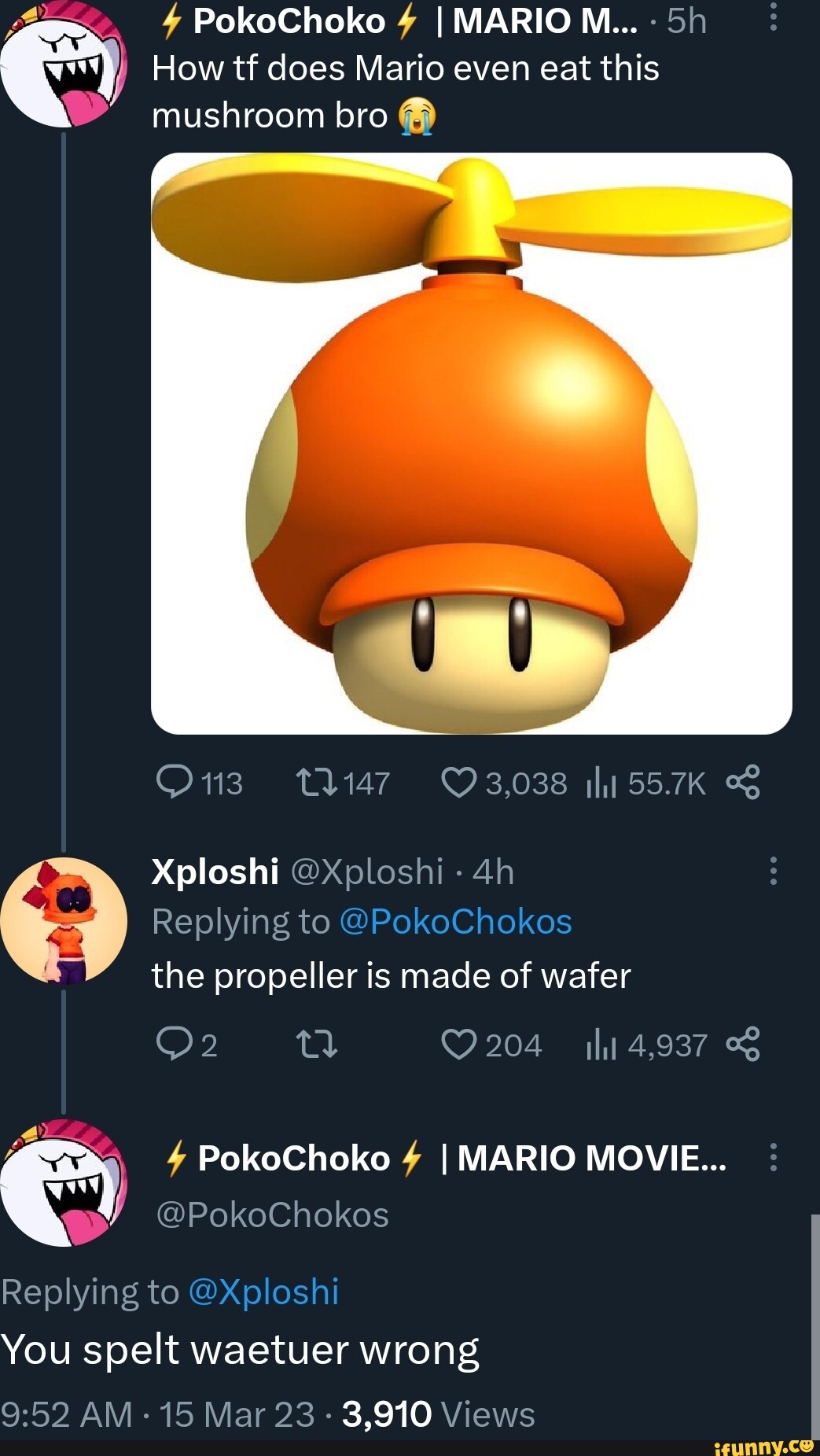Viewport: 820px width, 1456px height.
Task: Select the Xploshi display name
Action: coord(214,872)
